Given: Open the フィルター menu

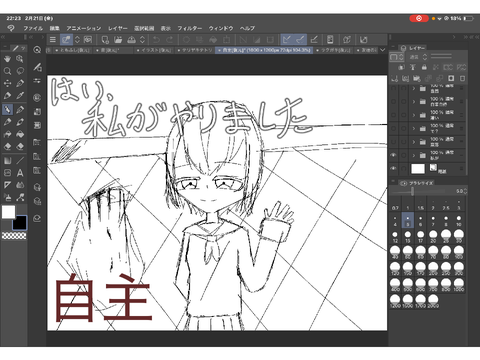Looking at the screenshot, I should 189,28.
